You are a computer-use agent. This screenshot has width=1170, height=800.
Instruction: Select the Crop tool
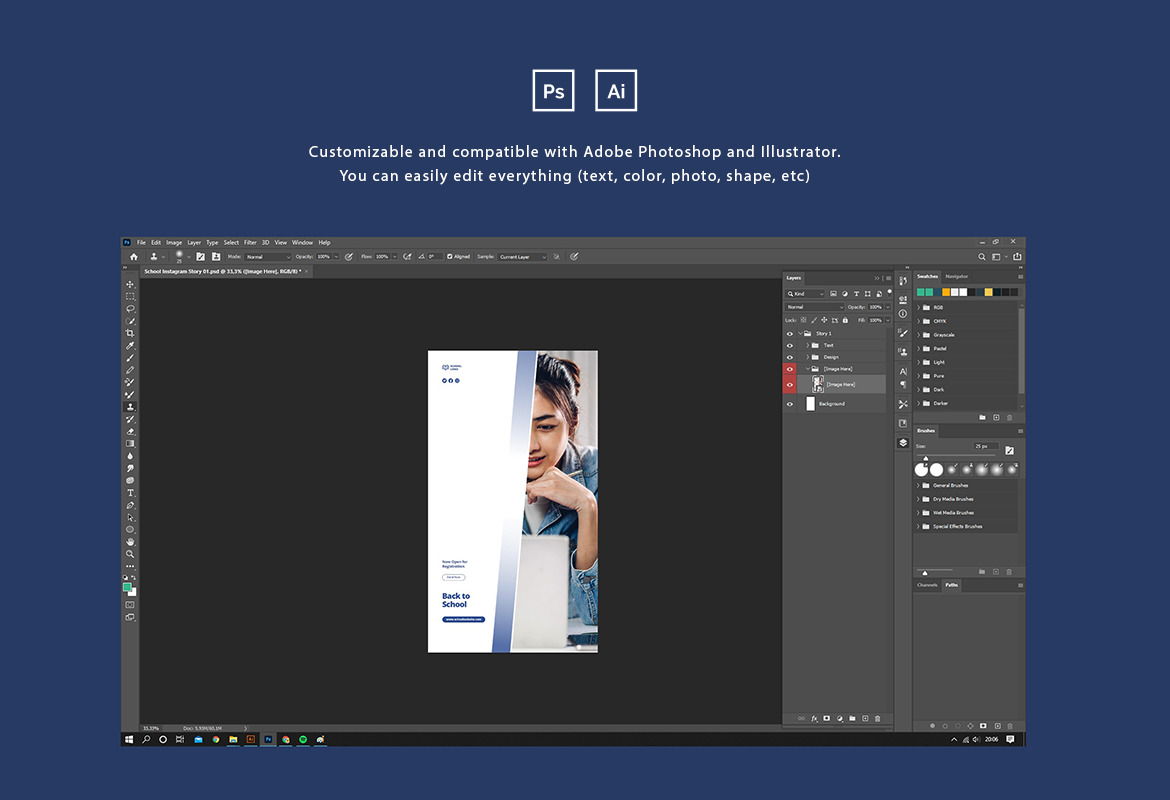click(130, 333)
